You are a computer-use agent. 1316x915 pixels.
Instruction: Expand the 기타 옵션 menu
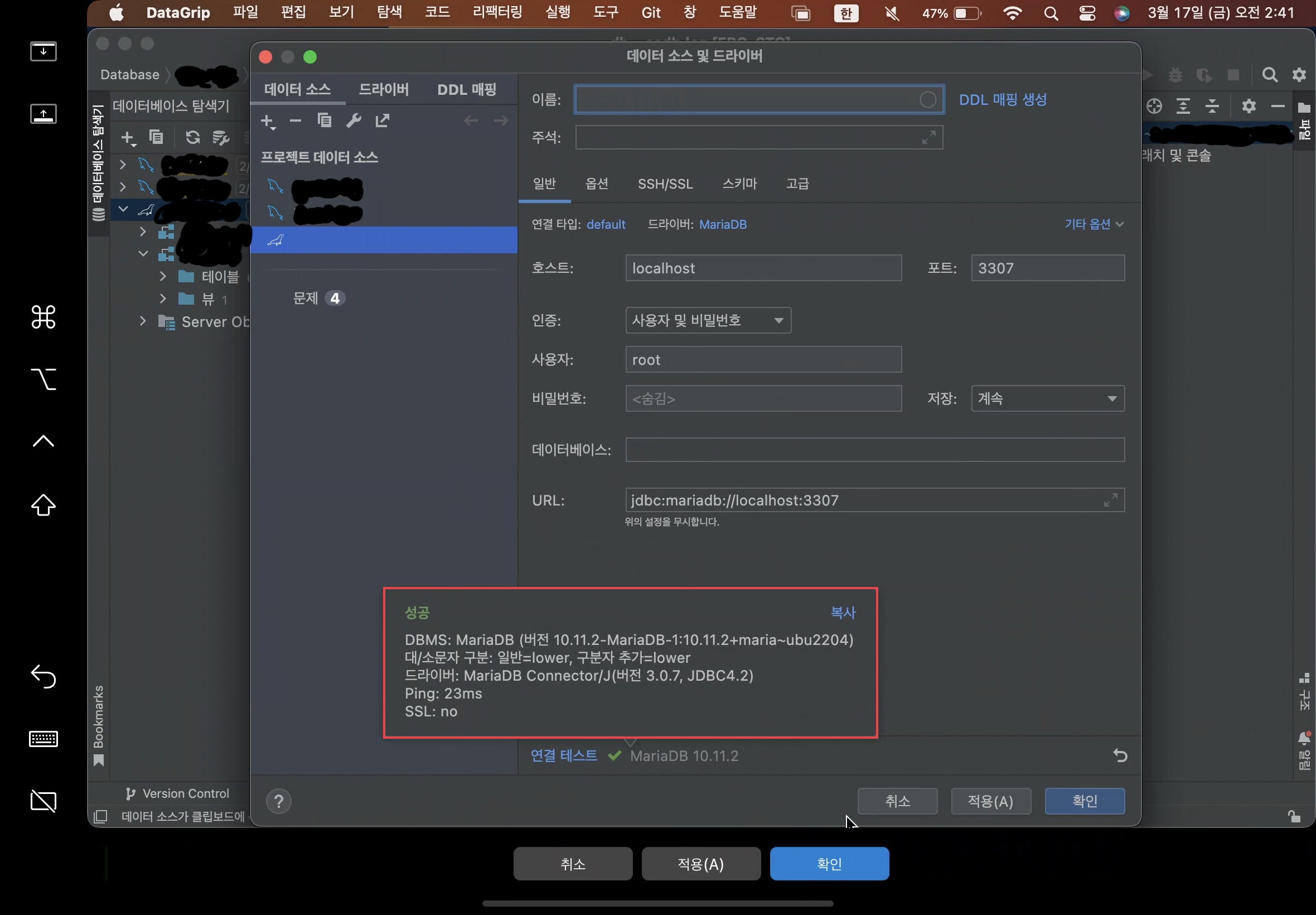pyautogui.click(x=1092, y=224)
